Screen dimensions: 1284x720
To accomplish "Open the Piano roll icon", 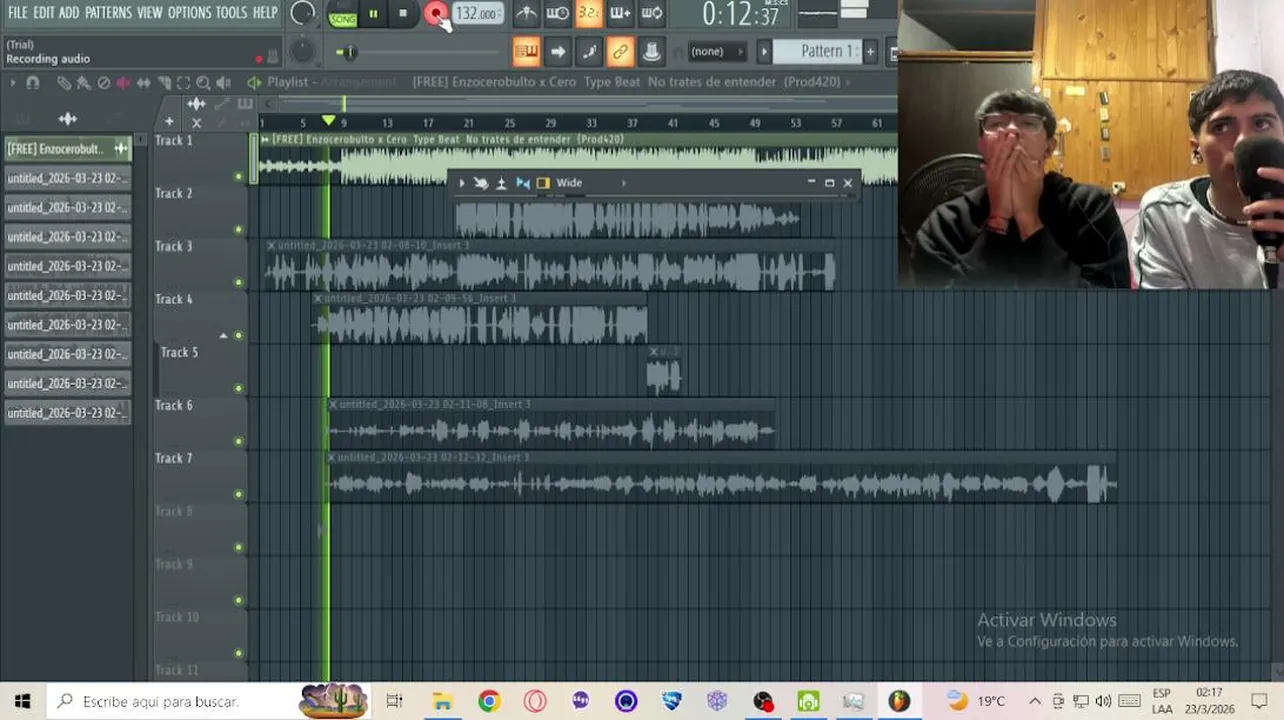I will pyautogui.click(x=589, y=51).
